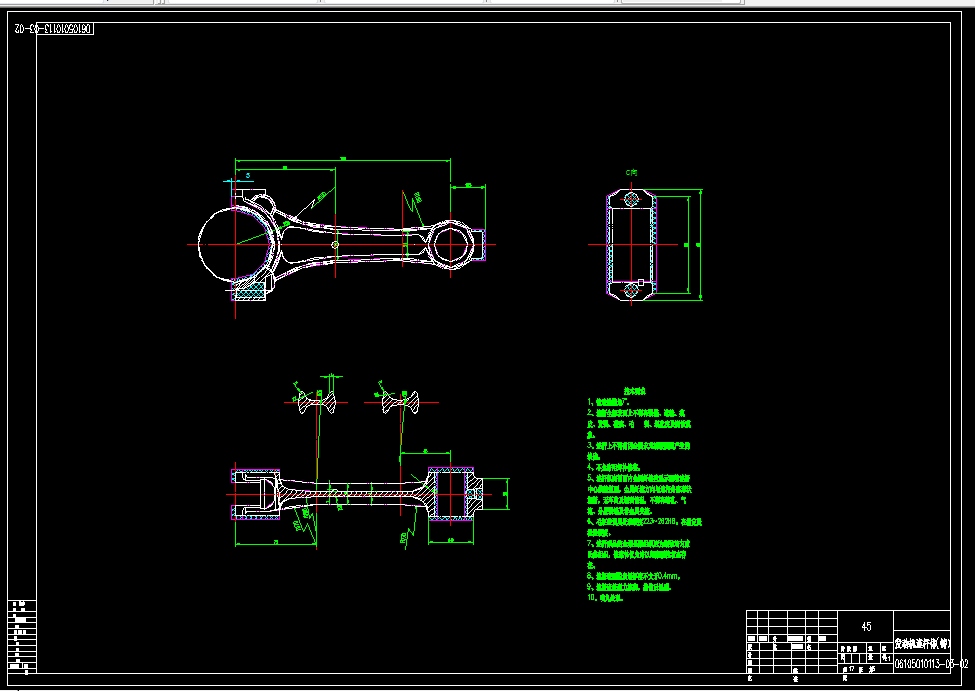Select the hexagonal small-end bore in top view
Image resolution: width=975 pixels, height=691 pixels.
(x=450, y=244)
